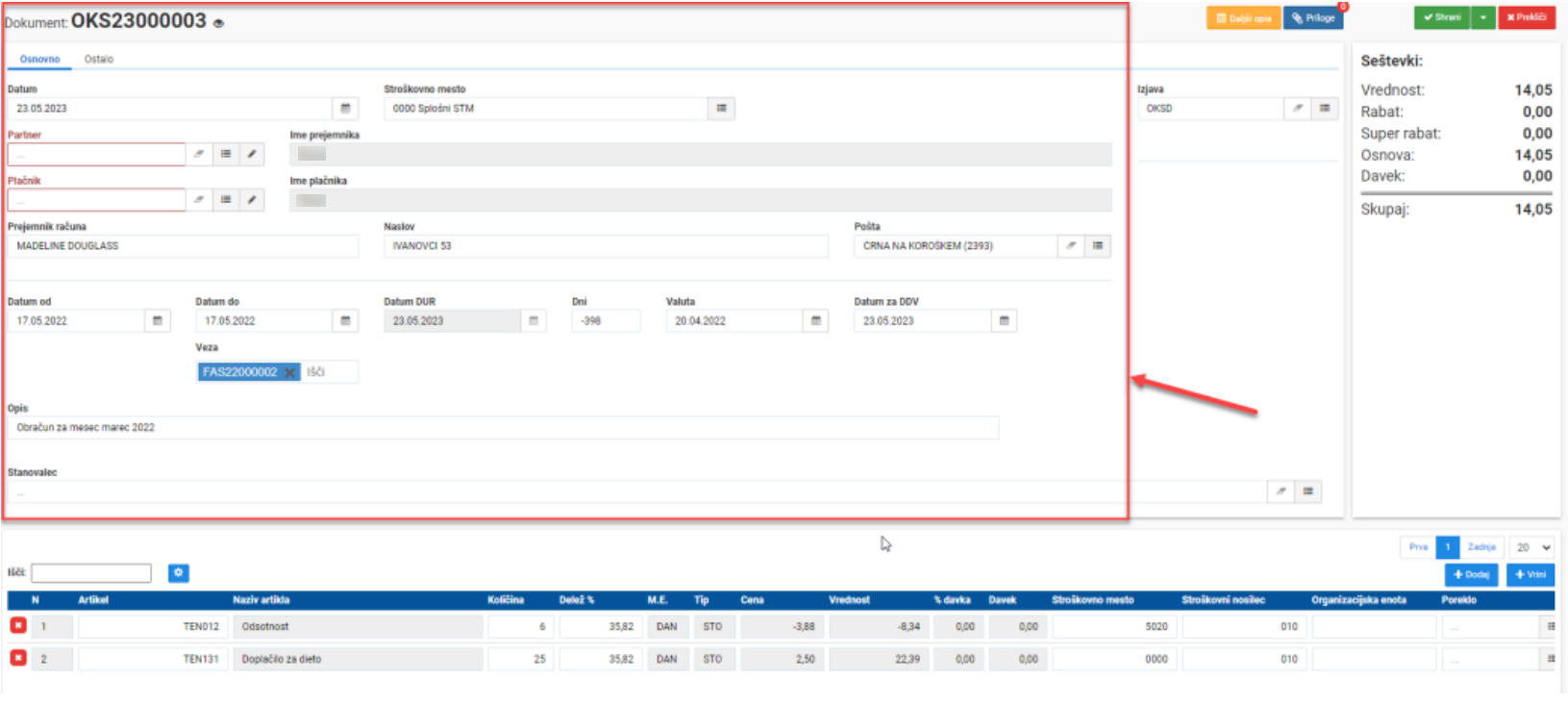1568x704 pixels.
Task: Delete row 2 Doplačilo za dieto
Action: tap(18, 658)
